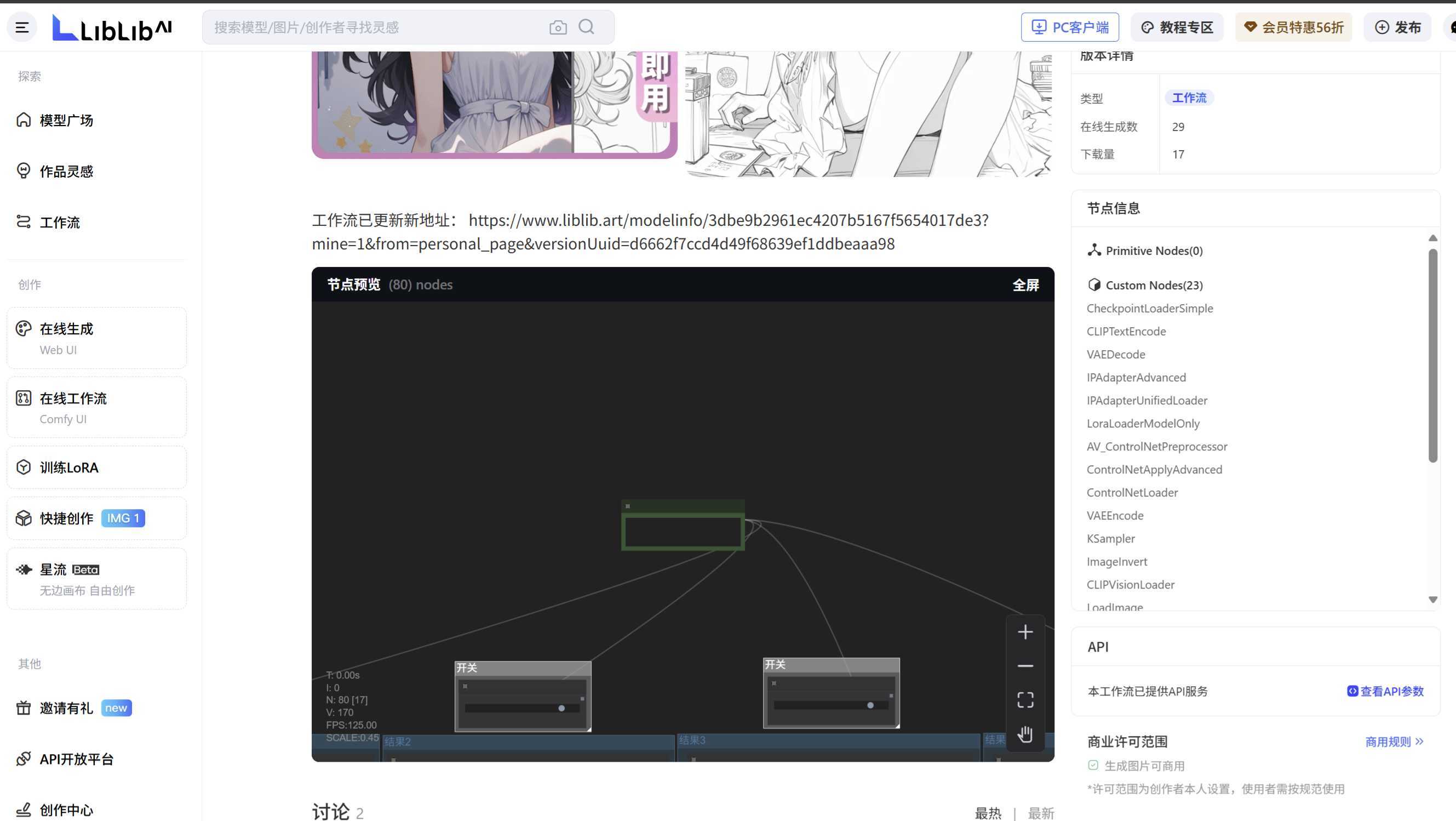The width and height of the screenshot is (1456, 821).
Task: Click the 训练LoRA hexagon icon
Action: [23, 467]
